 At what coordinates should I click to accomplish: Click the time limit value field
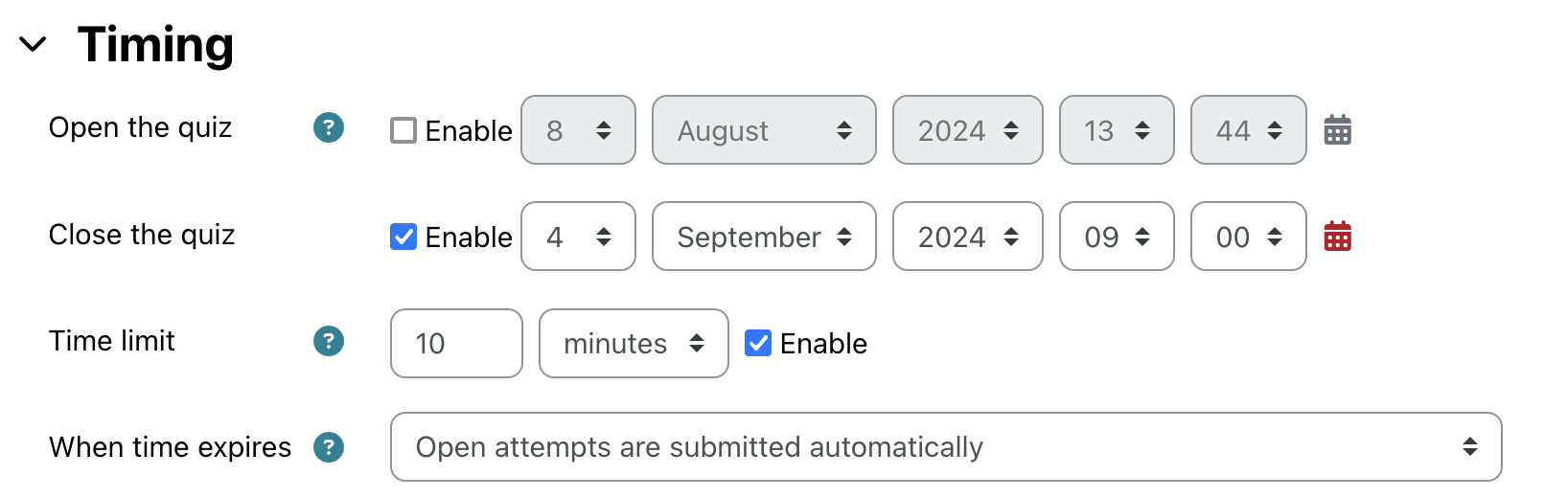pyautogui.click(x=456, y=343)
